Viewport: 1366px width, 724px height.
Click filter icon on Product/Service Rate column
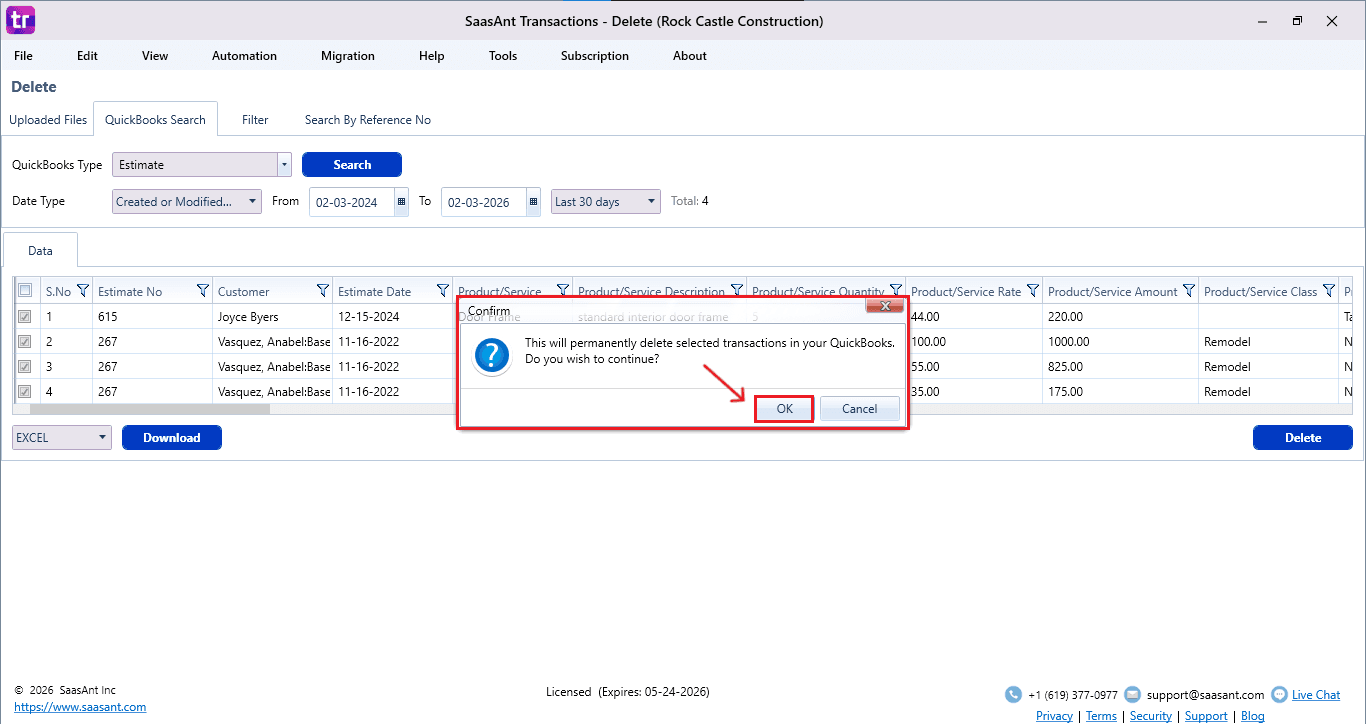click(x=1033, y=291)
